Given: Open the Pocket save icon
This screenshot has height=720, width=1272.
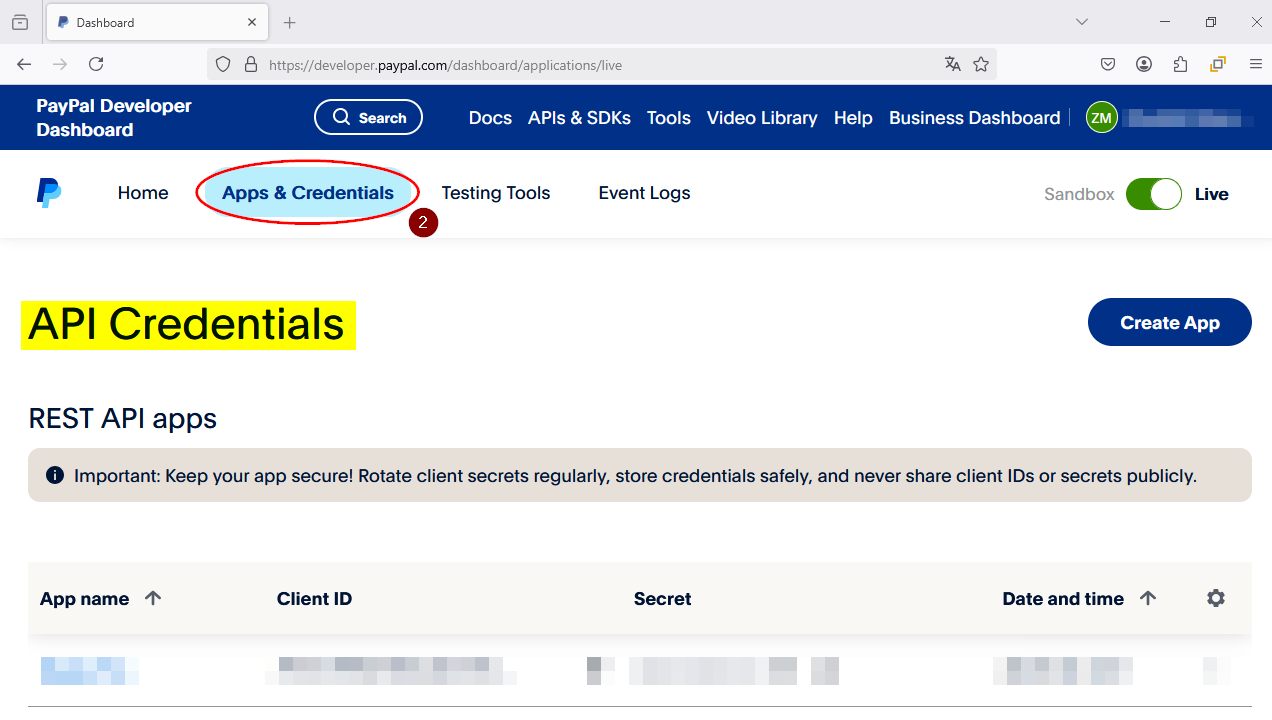Looking at the screenshot, I should (x=1108, y=64).
